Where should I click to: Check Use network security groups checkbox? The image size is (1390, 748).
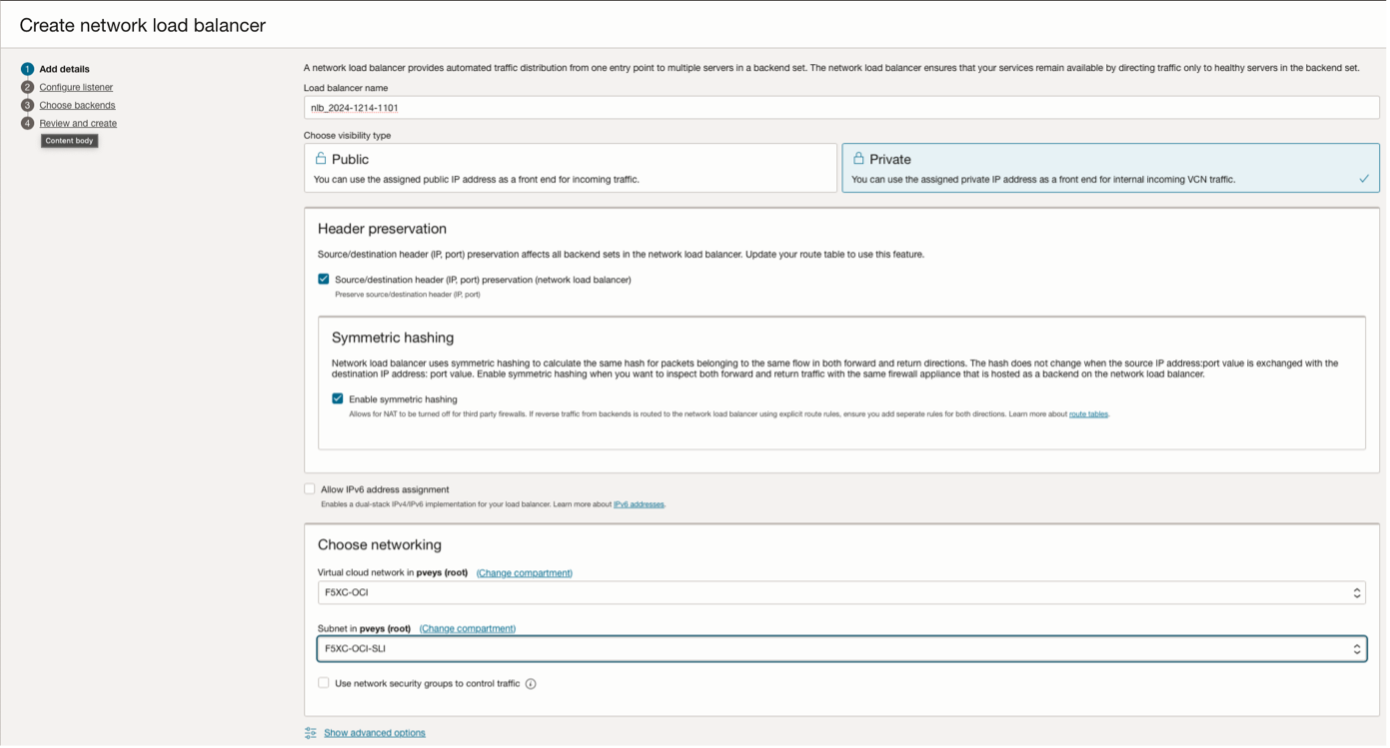click(x=324, y=684)
